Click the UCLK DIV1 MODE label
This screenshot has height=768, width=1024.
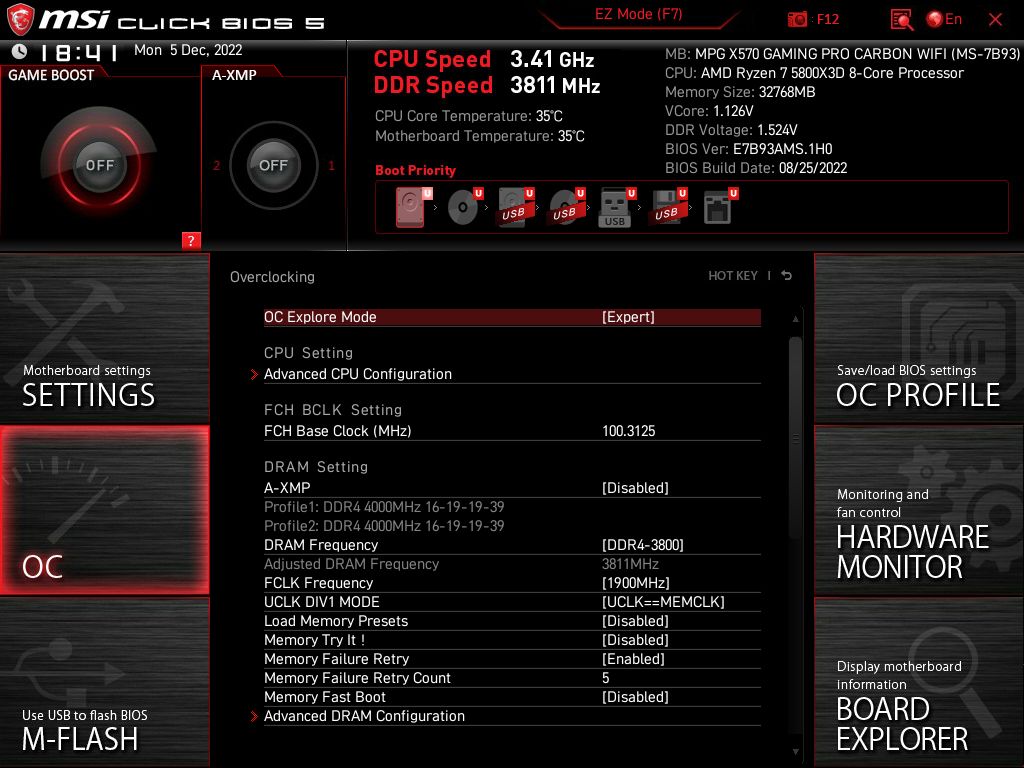coord(321,601)
